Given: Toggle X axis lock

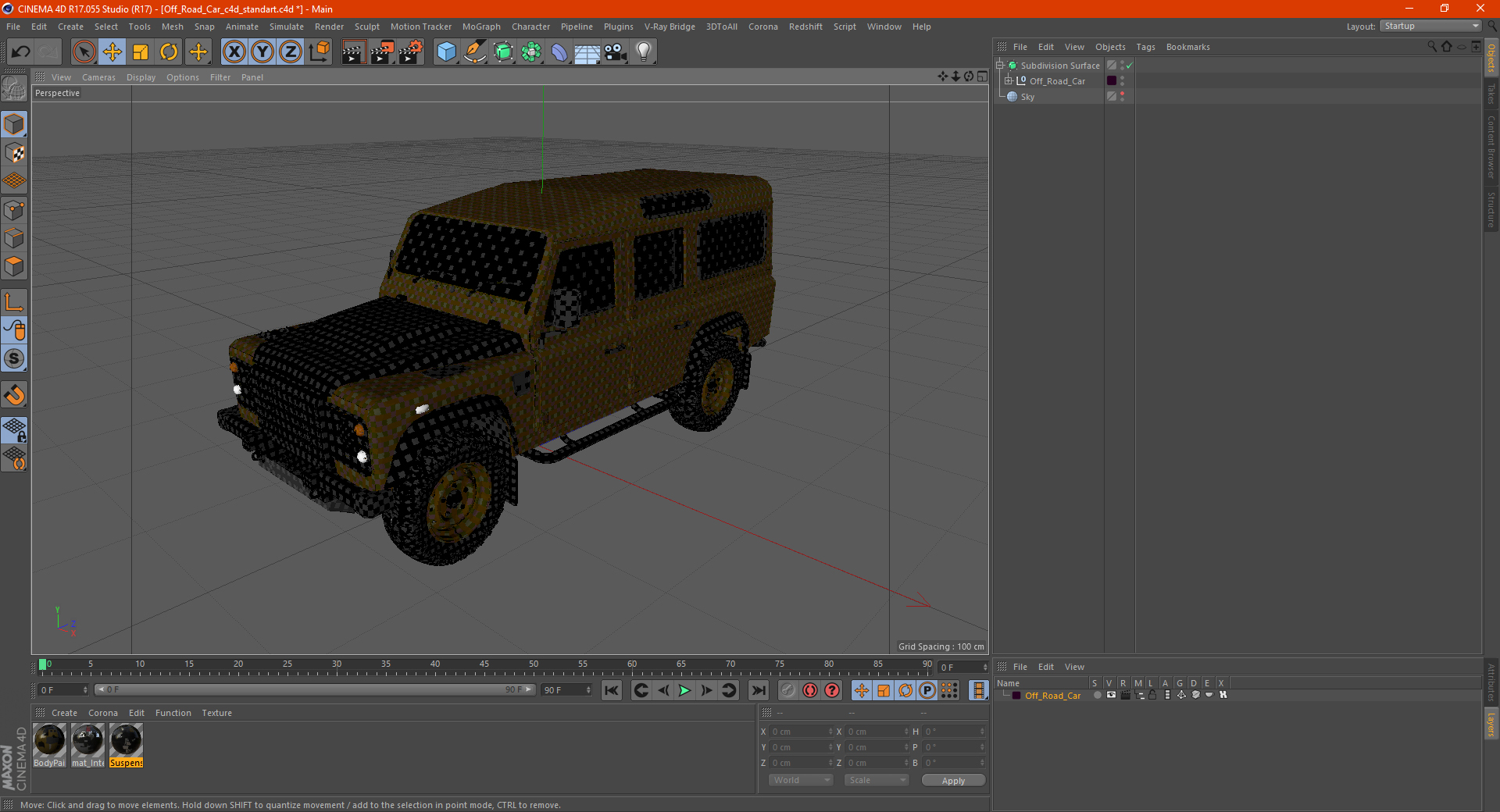Looking at the screenshot, I should [234, 52].
